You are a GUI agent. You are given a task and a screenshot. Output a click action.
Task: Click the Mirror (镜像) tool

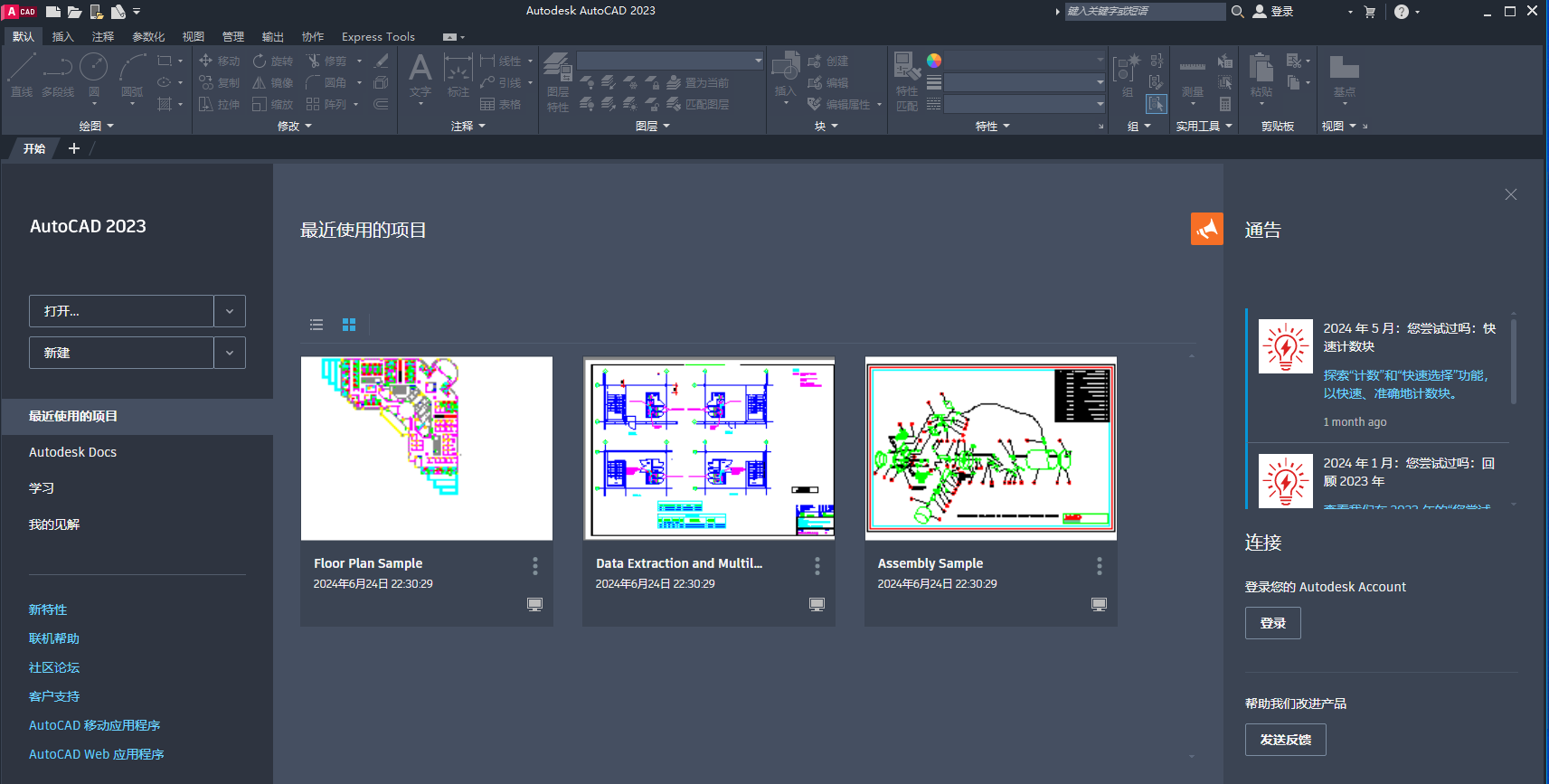point(273,82)
